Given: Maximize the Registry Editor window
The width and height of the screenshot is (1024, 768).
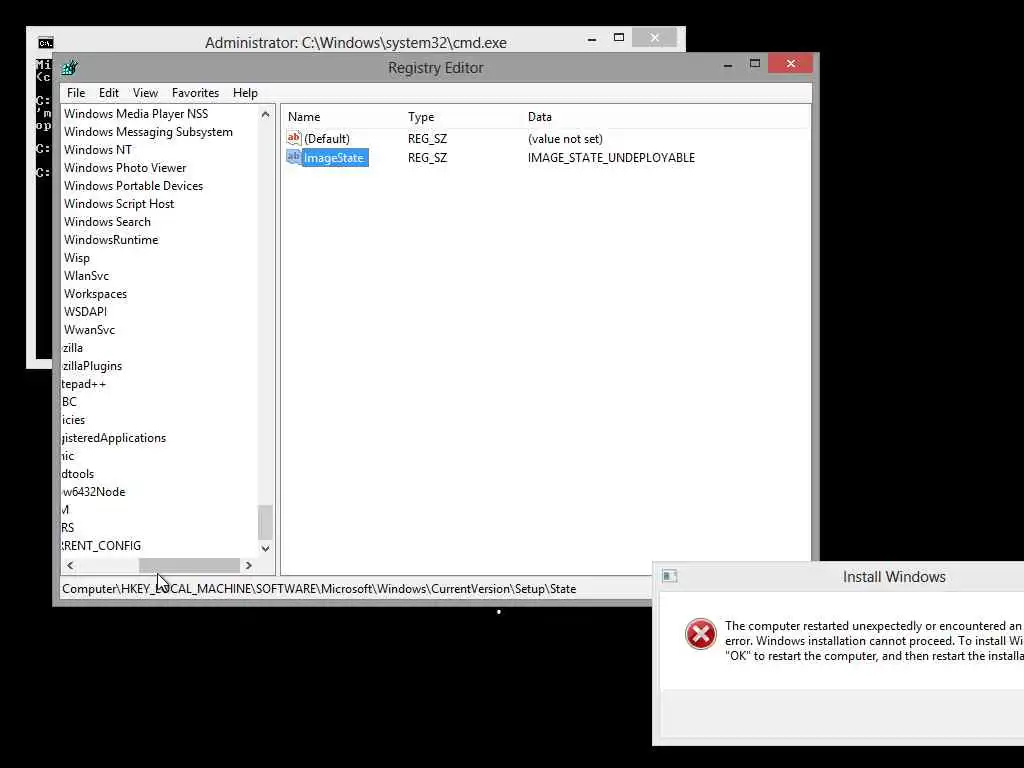Looking at the screenshot, I should click(x=755, y=64).
